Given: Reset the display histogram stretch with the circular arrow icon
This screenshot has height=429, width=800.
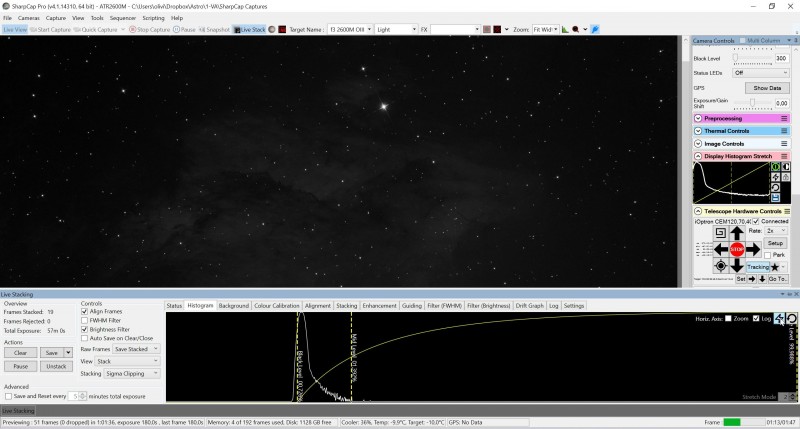Looking at the screenshot, I should coord(775,188).
